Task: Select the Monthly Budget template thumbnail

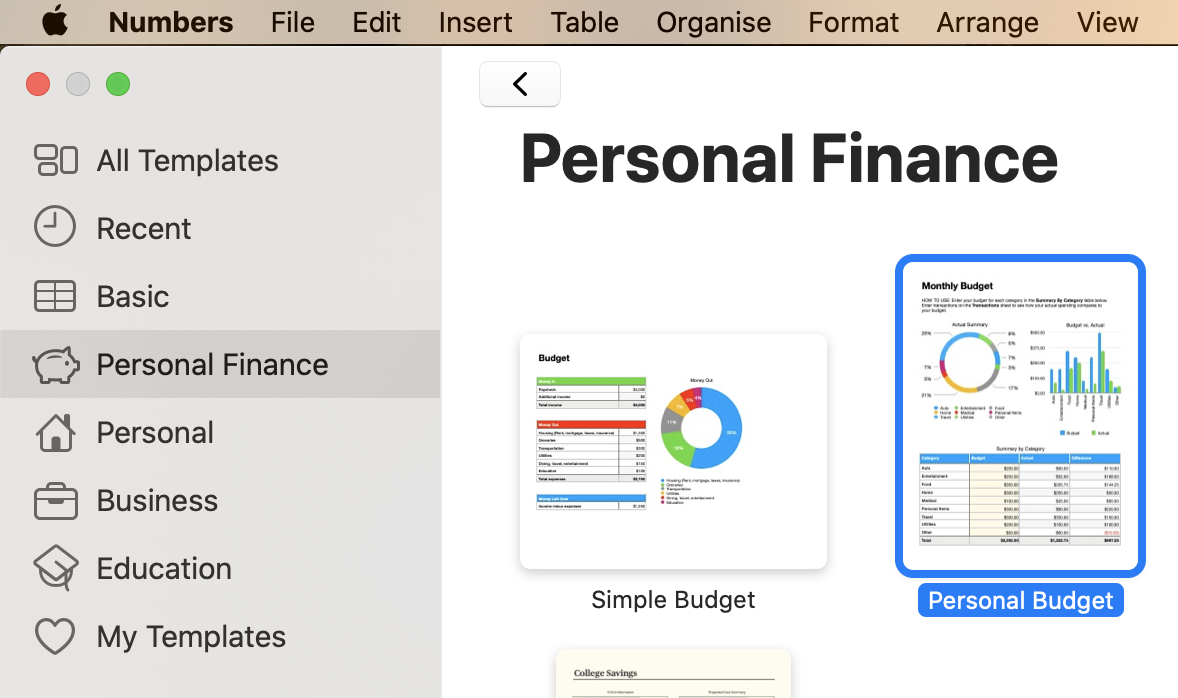Action: tap(1020, 416)
